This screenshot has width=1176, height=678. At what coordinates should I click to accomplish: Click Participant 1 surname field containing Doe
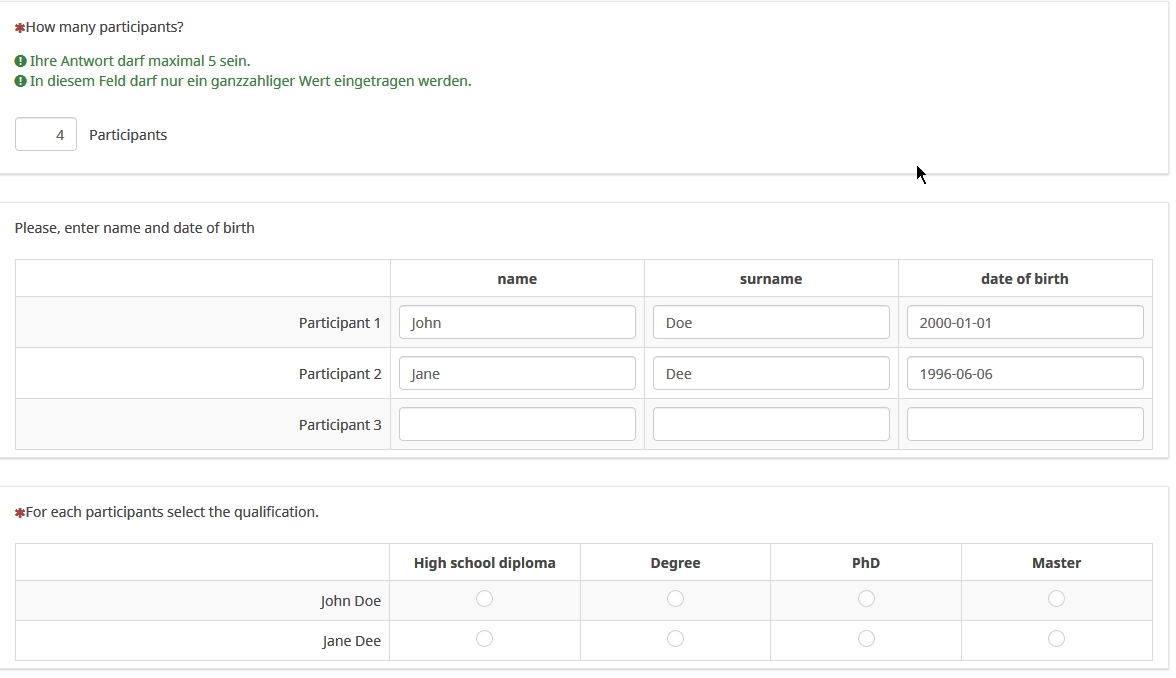771,323
